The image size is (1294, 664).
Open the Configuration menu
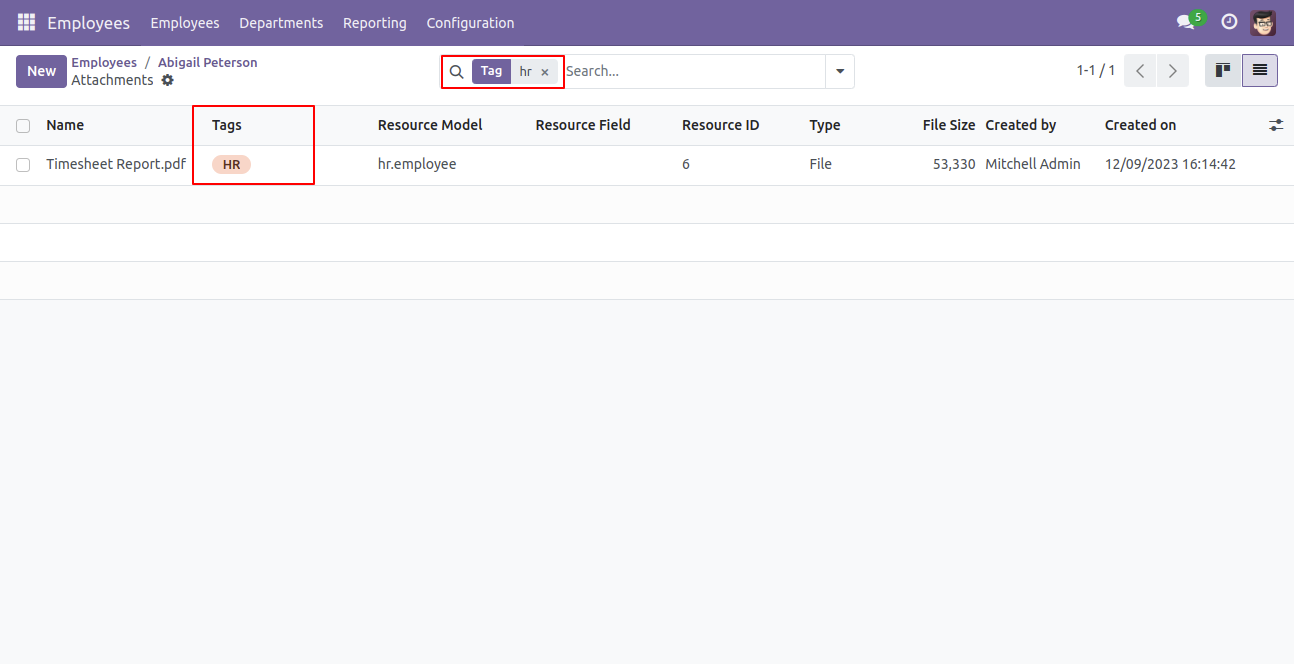point(470,22)
